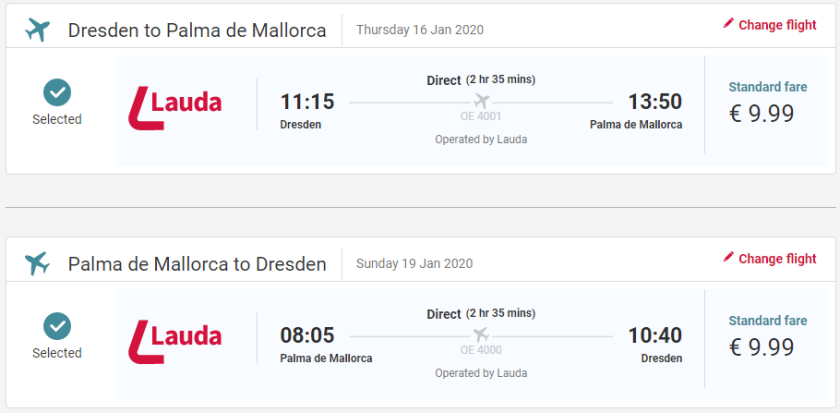Click the Thursday 16 Jan 2020 date label
The width and height of the screenshot is (840, 413).
tap(420, 30)
